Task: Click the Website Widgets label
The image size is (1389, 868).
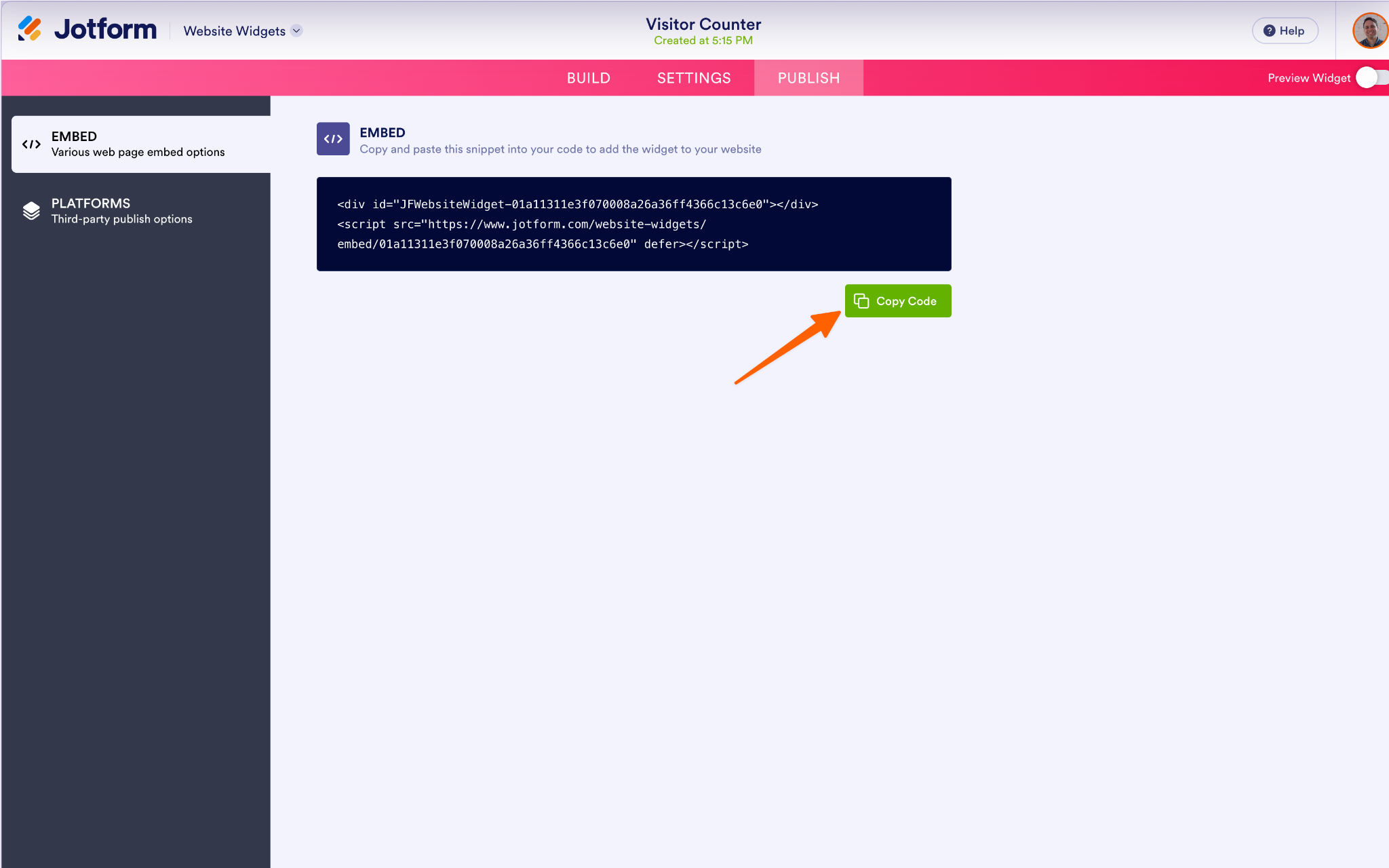Action: pos(234,31)
